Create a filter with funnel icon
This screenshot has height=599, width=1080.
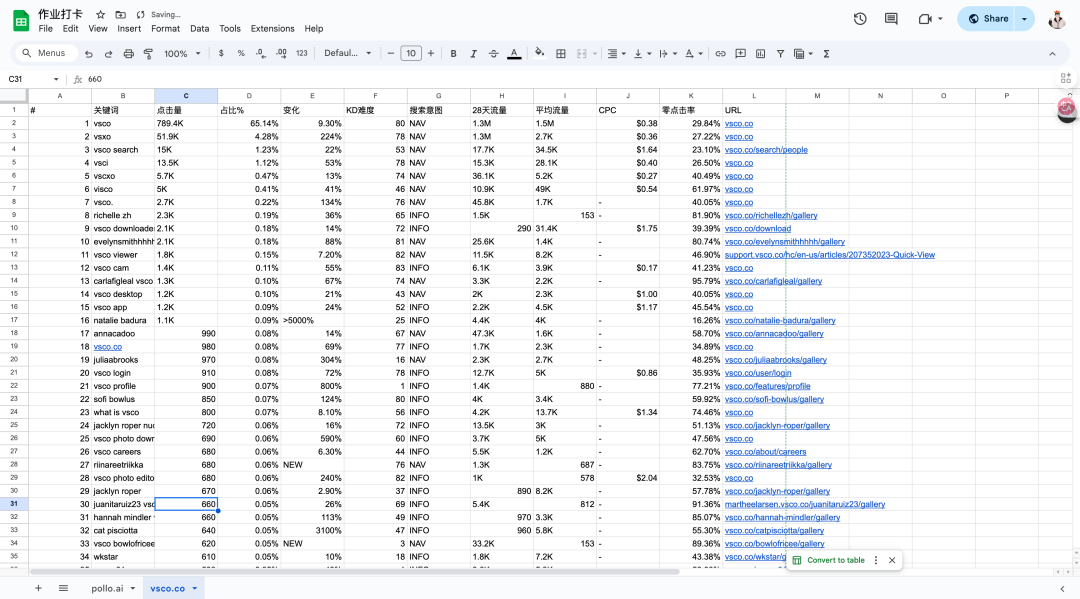tap(780, 54)
